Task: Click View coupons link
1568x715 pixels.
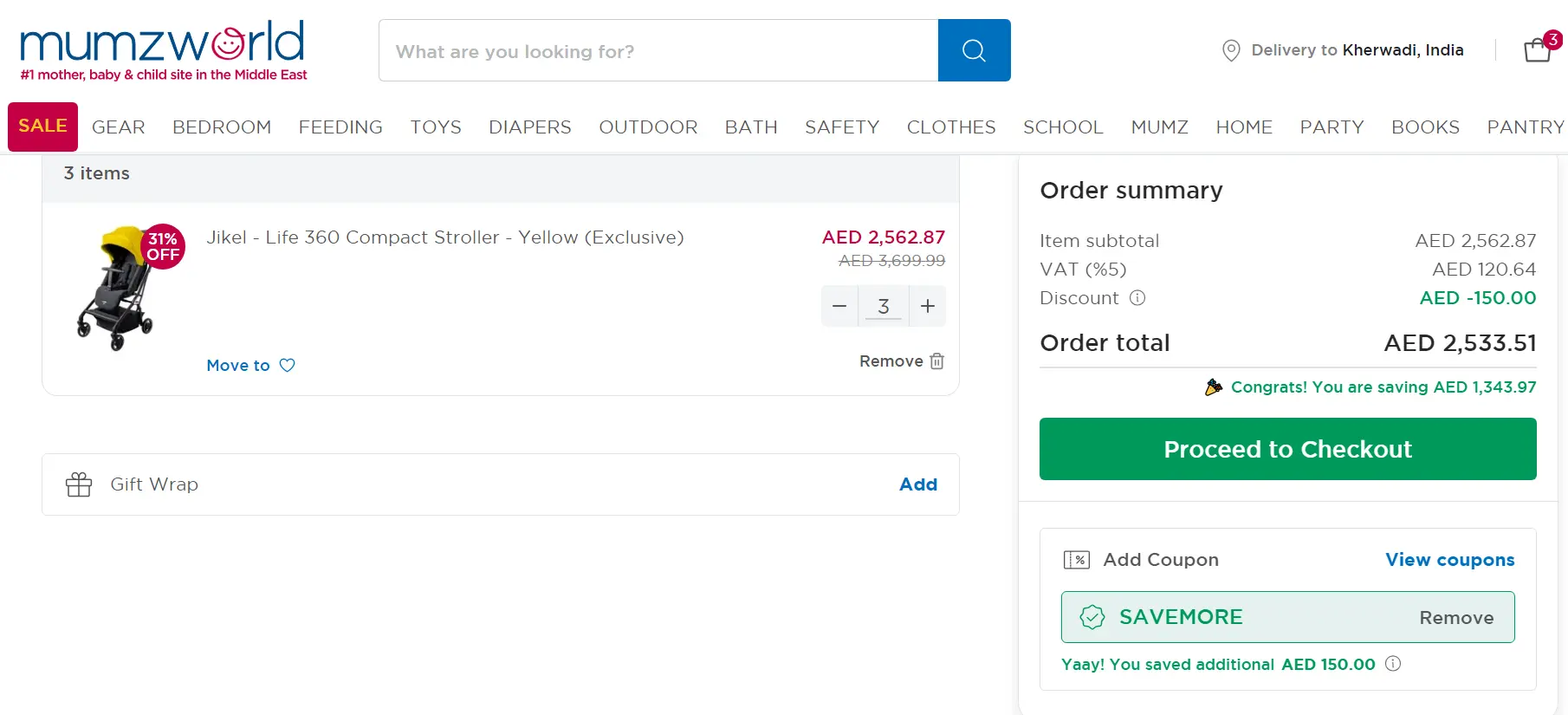Action: [1449, 560]
